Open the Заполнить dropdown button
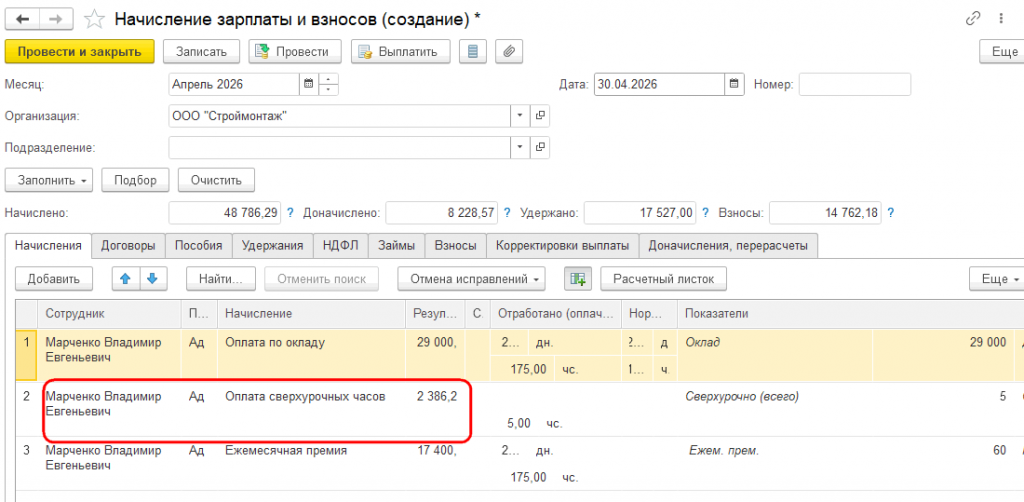 click(48, 180)
